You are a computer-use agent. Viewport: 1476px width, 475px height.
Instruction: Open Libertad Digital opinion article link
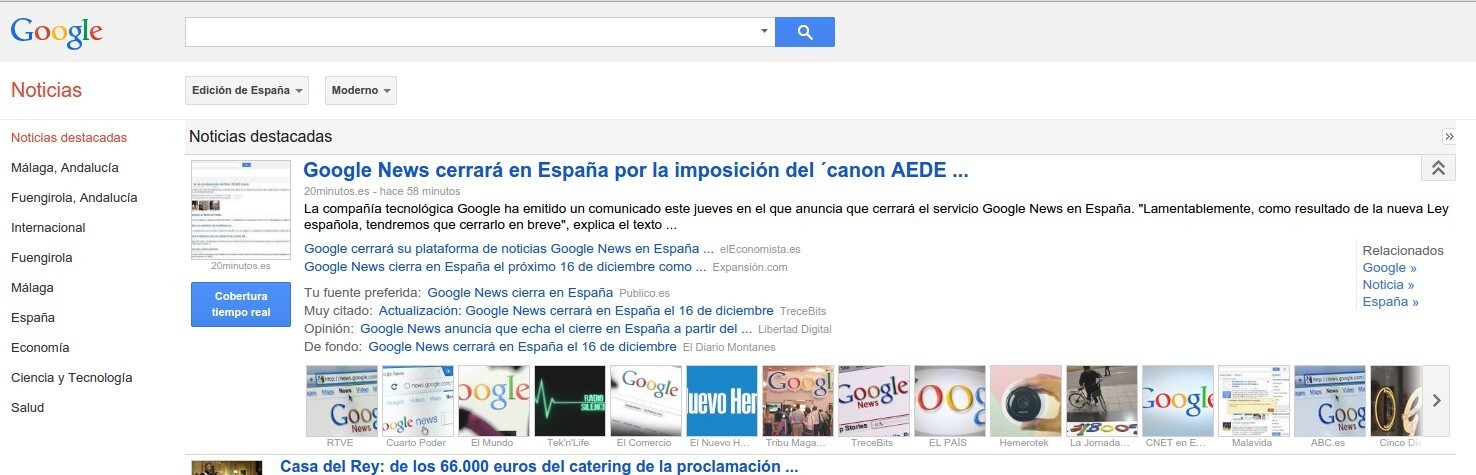[556, 328]
